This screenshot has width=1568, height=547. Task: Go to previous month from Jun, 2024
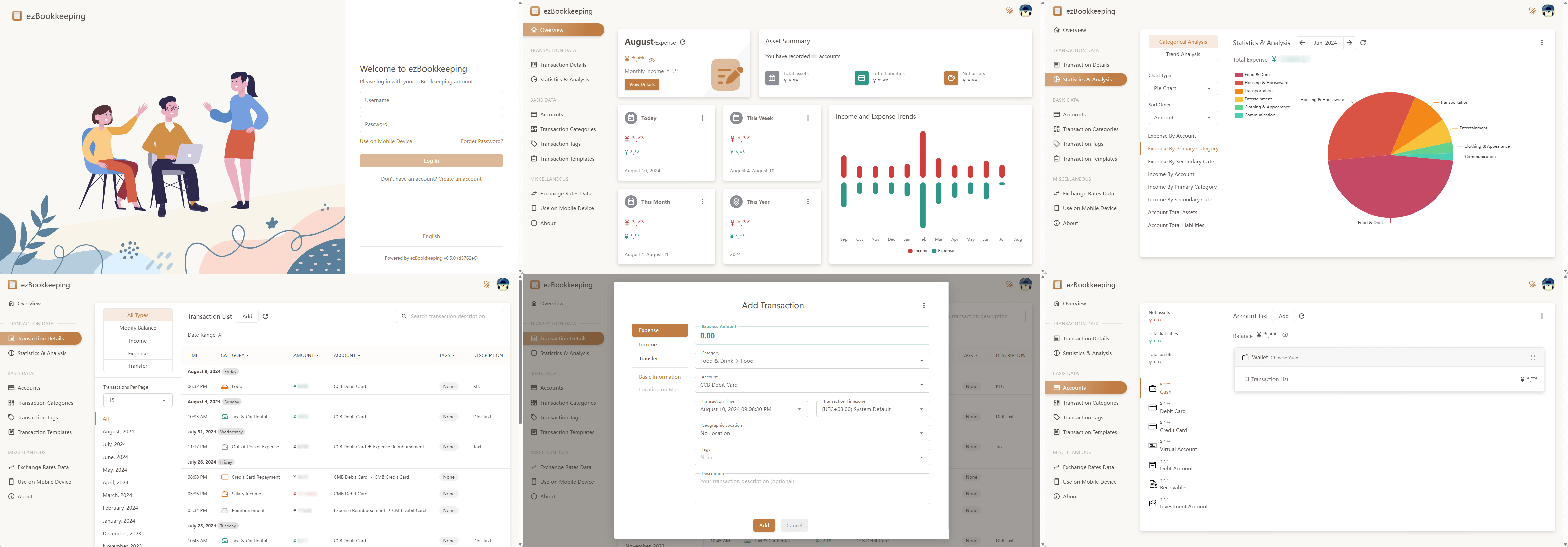pos(1301,43)
